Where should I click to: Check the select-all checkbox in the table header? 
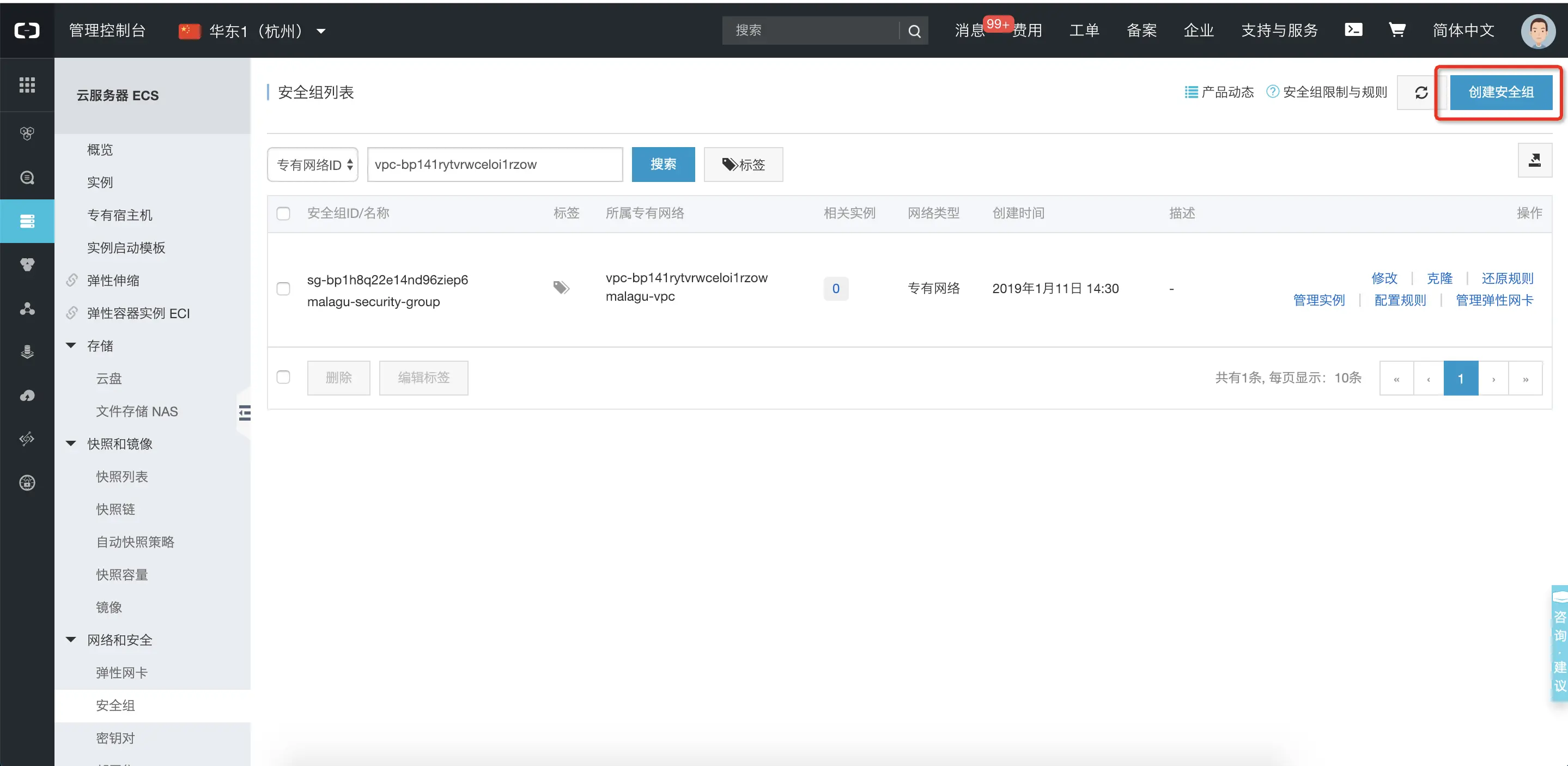point(283,214)
